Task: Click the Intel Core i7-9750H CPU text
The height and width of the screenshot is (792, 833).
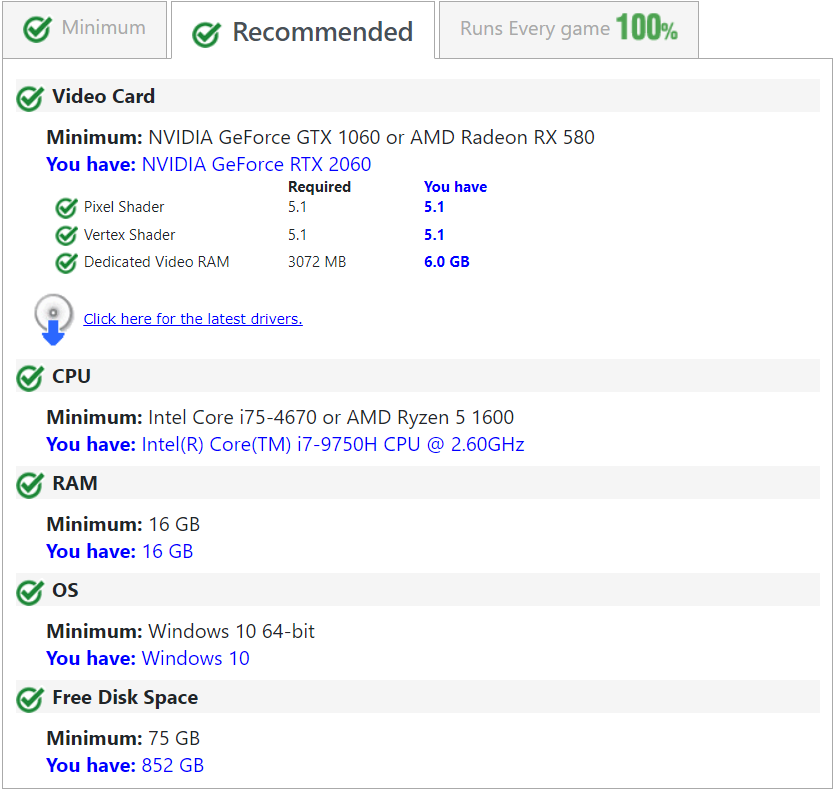Action: pos(333,444)
